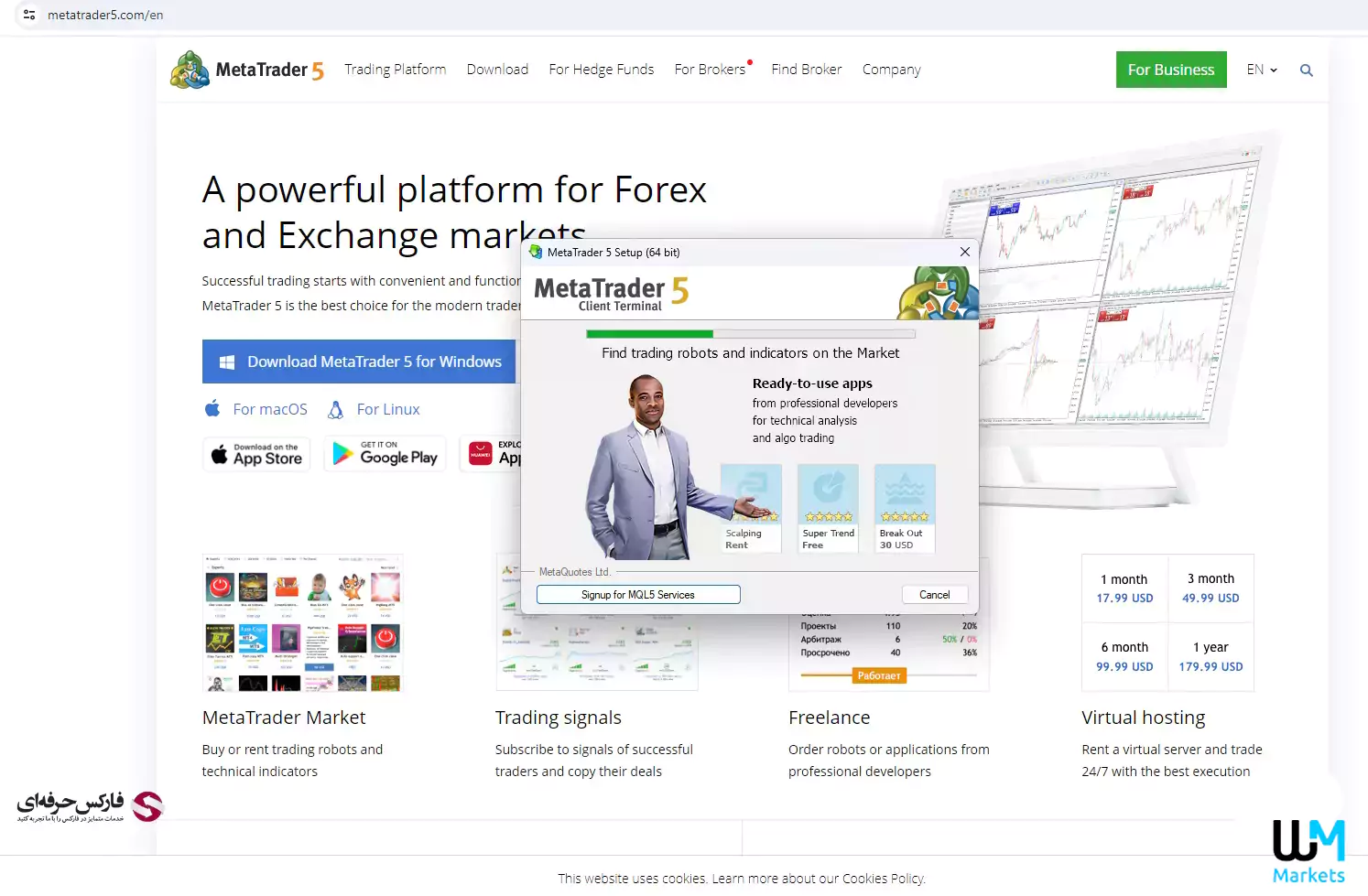Open the Google Play badge
Image resolution: width=1368 pixels, height=896 pixels.
pos(385,454)
